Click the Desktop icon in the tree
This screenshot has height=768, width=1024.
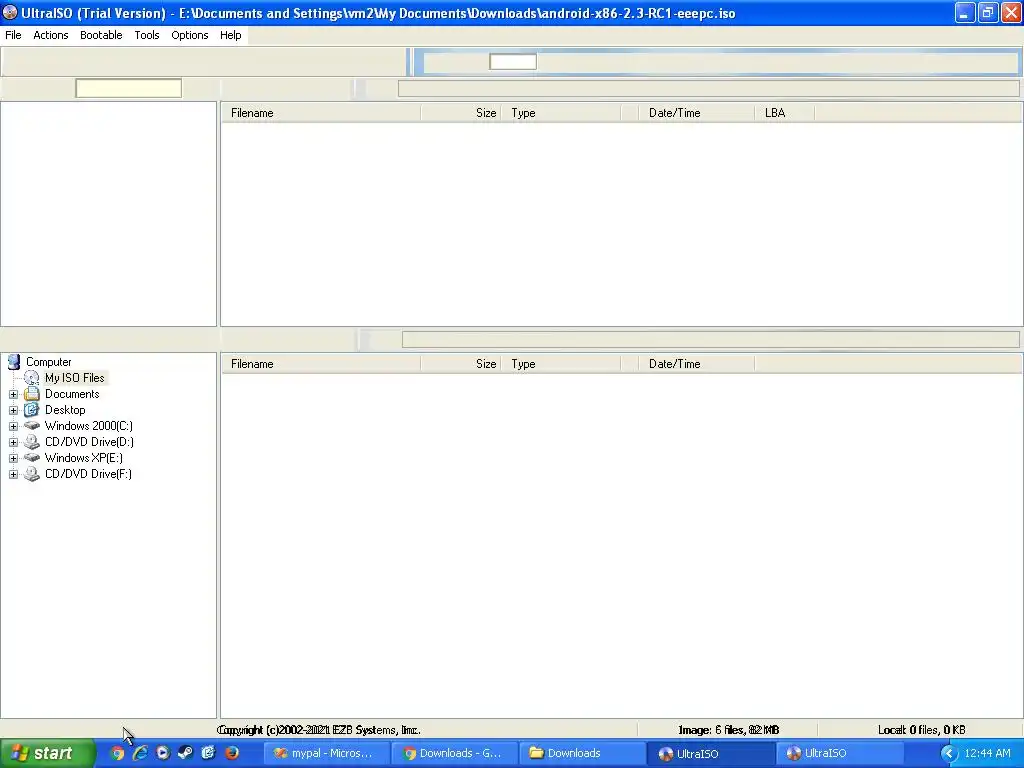coord(31,410)
